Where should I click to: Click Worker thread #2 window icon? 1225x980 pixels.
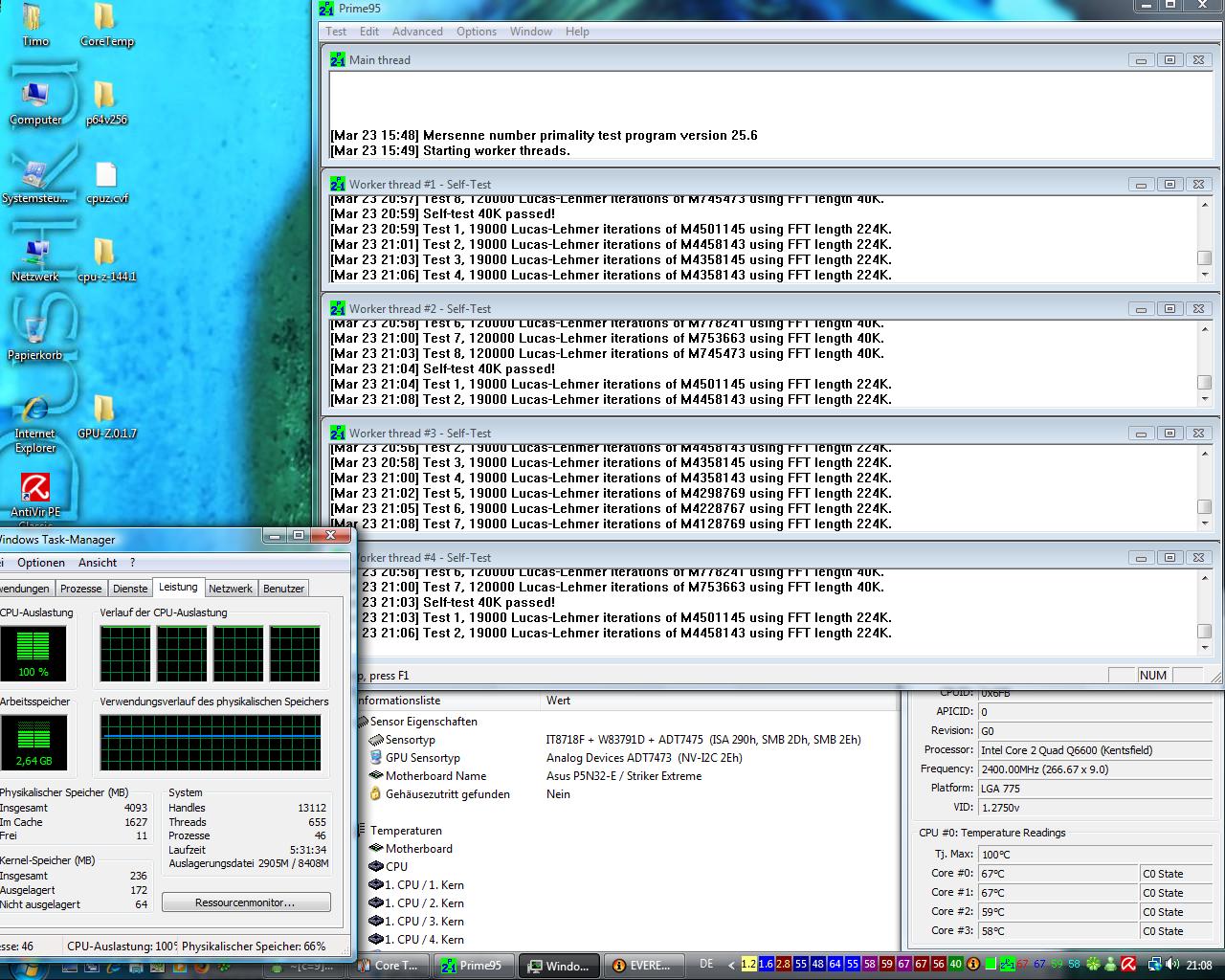click(x=337, y=308)
